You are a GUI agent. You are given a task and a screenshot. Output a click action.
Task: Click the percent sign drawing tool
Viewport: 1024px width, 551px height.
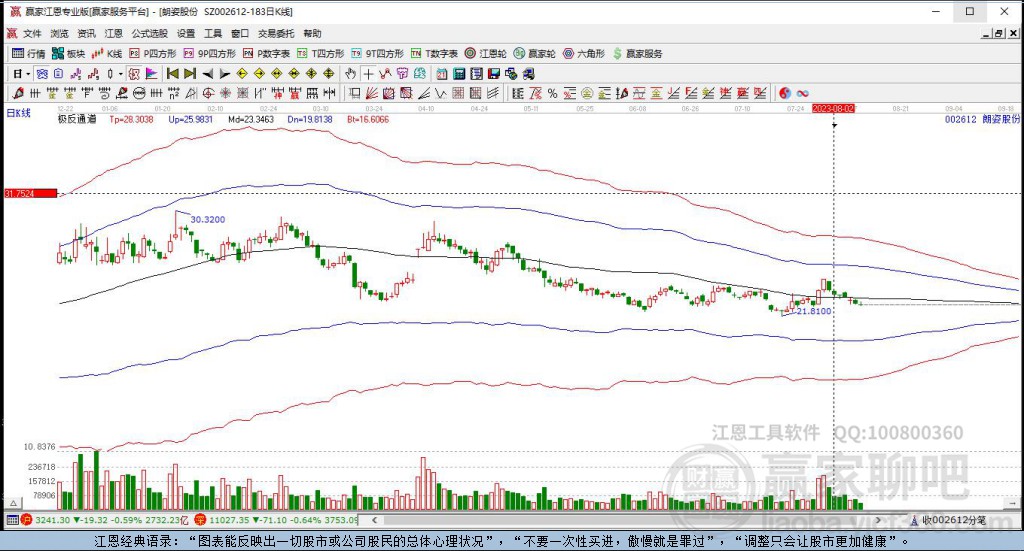click(x=552, y=93)
